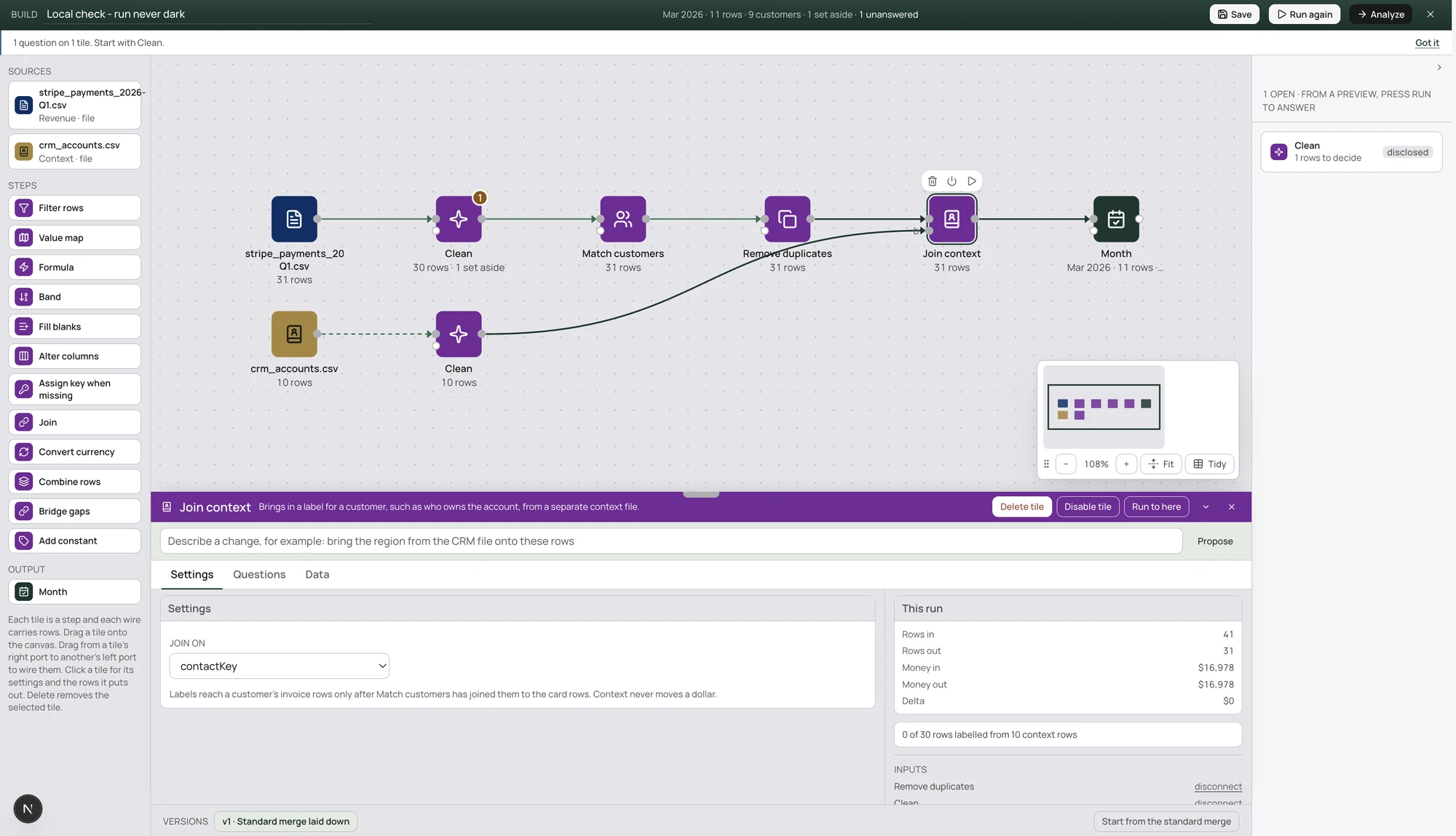Select the lower Clean tile with 10 rows
The height and width of the screenshot is (836, 1456).
pyautogui.click(x=459, y=334)
